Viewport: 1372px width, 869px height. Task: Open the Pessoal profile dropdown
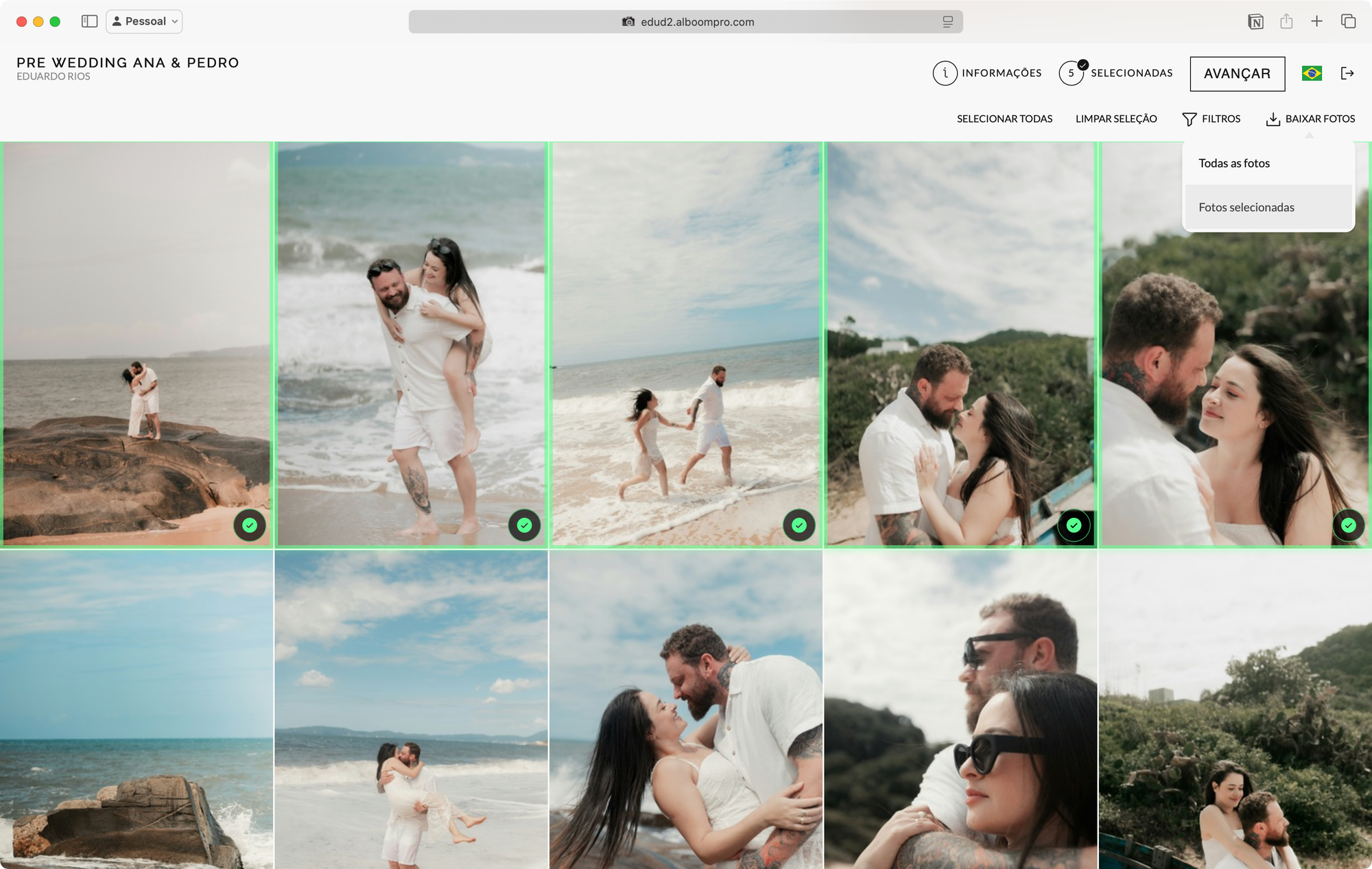pyautogui.click(x=143, y=21)
